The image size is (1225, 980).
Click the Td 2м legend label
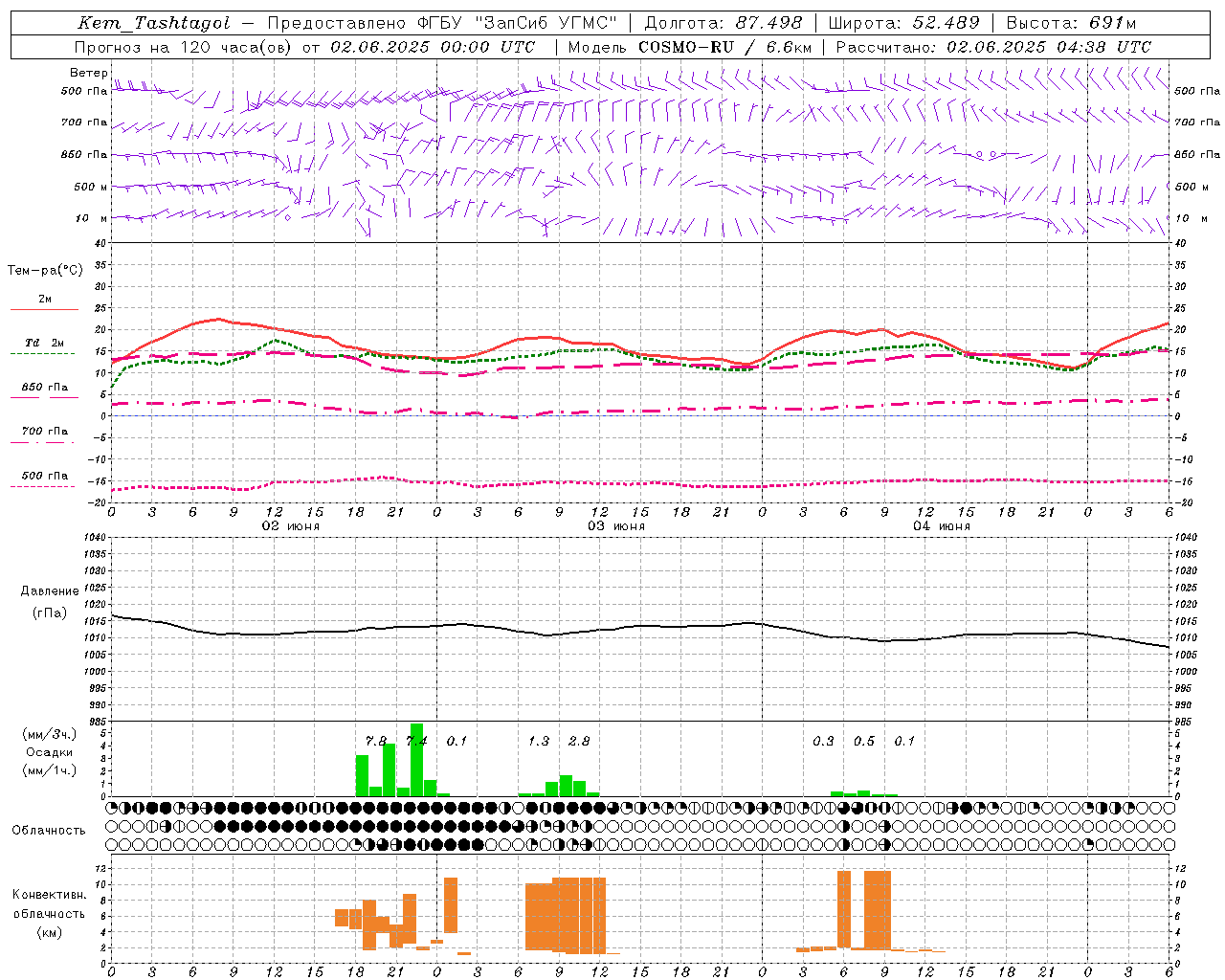tap(45, 343)
